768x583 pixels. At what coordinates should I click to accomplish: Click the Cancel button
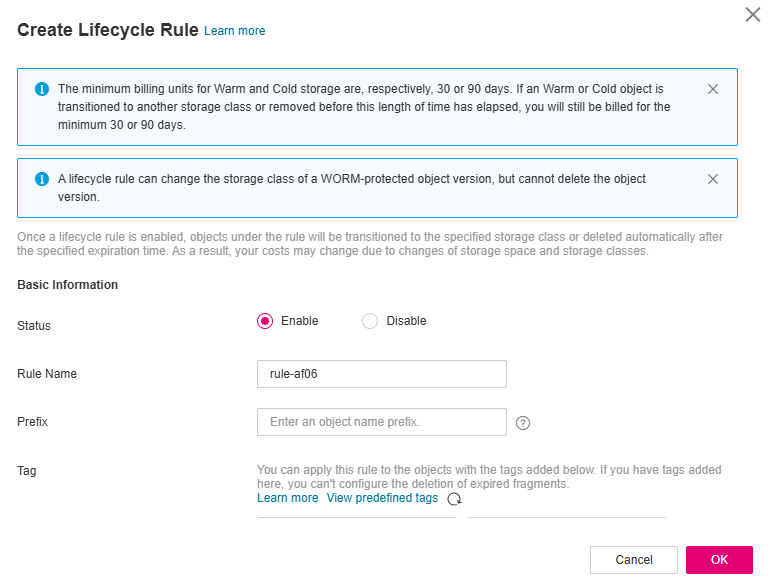coord(634,560)
